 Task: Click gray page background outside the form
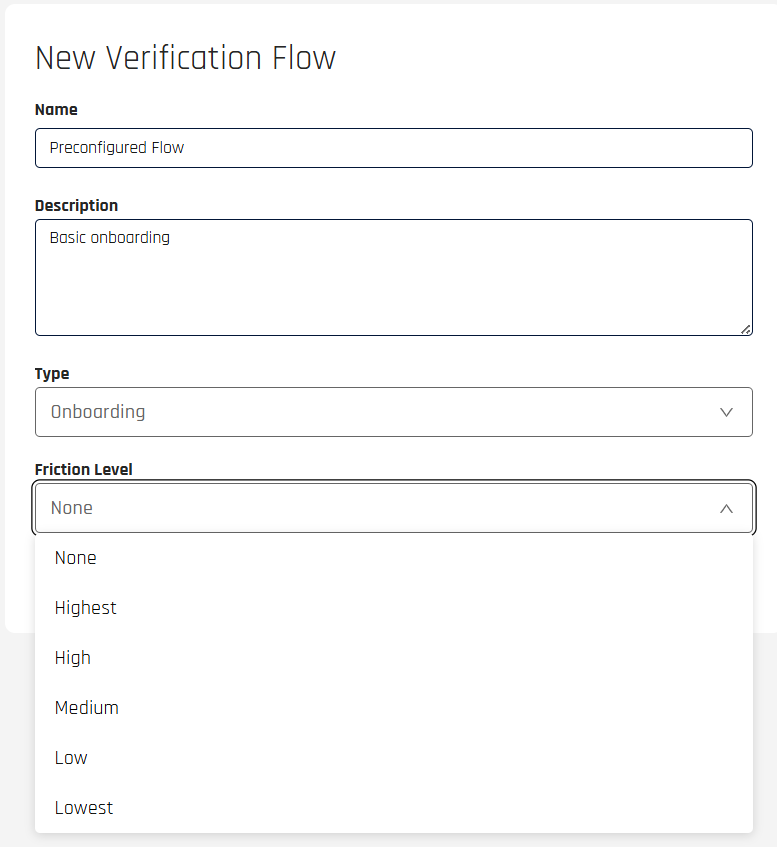click(x=765, y=740)
